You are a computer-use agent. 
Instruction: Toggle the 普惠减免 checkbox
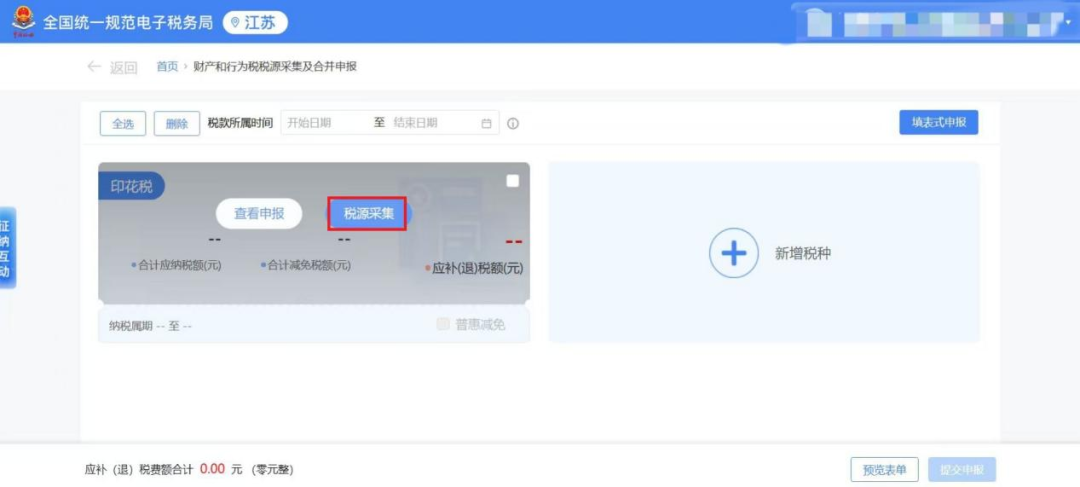point(444,324)
